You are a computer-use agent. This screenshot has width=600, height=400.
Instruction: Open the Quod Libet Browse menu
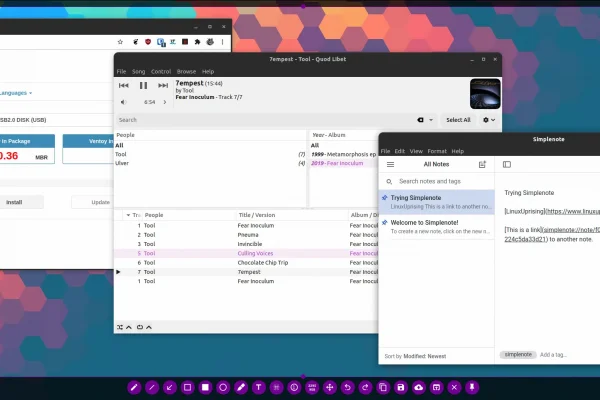point(186,72)
